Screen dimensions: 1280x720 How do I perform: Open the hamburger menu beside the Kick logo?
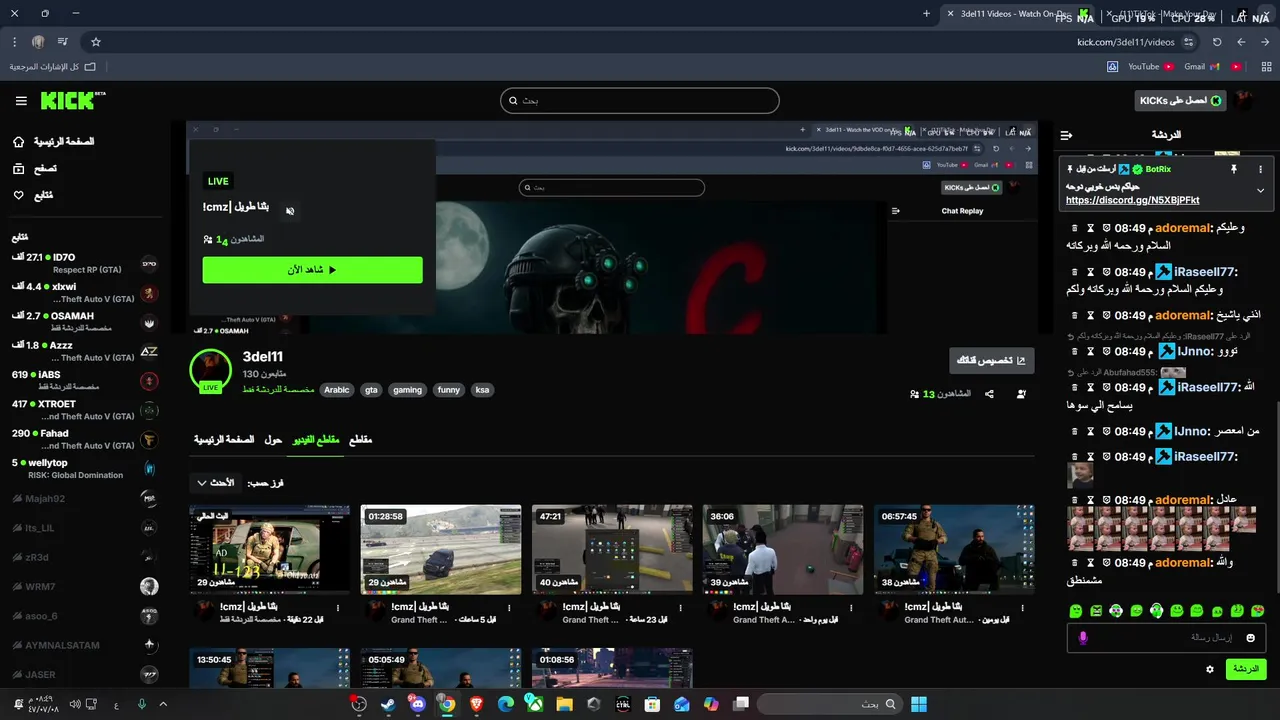21,101
